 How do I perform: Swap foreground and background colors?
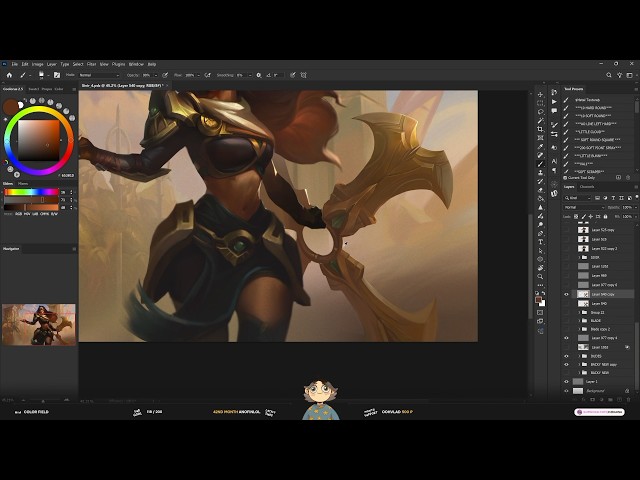543,293
